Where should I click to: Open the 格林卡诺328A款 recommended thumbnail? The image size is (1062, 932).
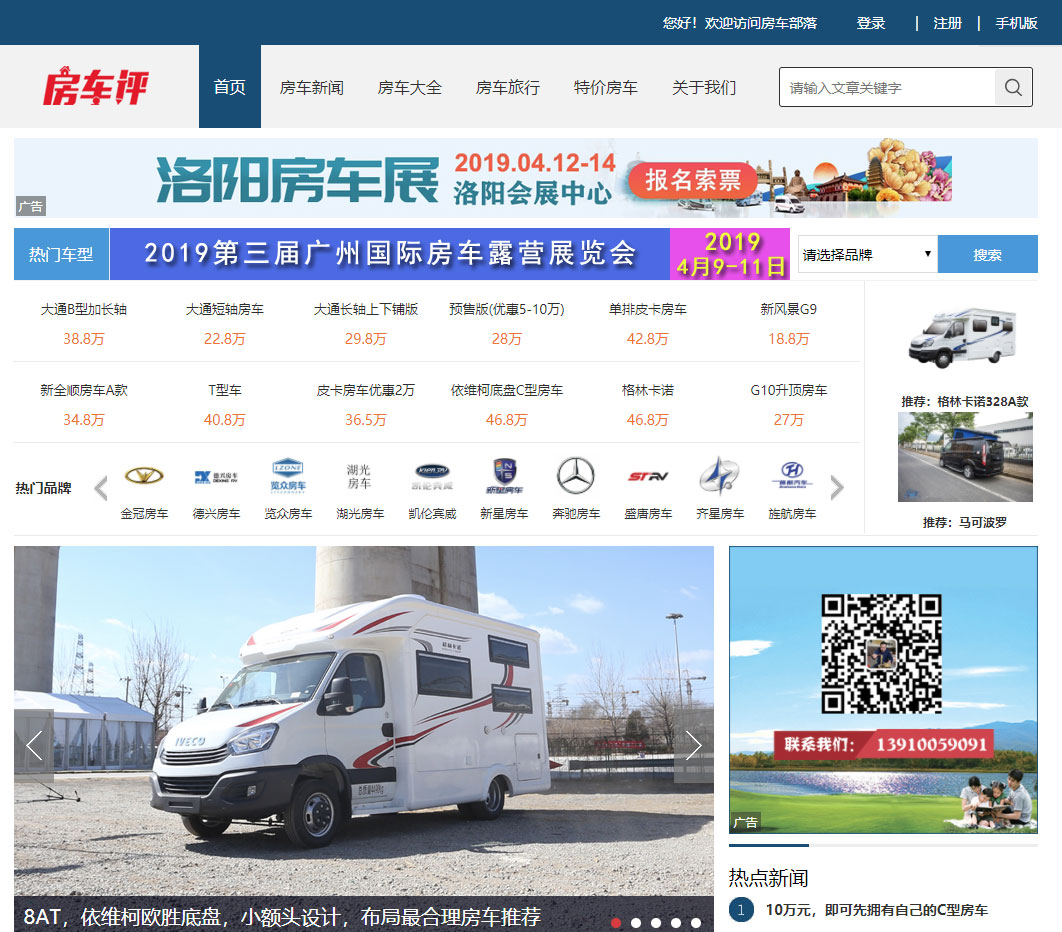tap(964, 338)
